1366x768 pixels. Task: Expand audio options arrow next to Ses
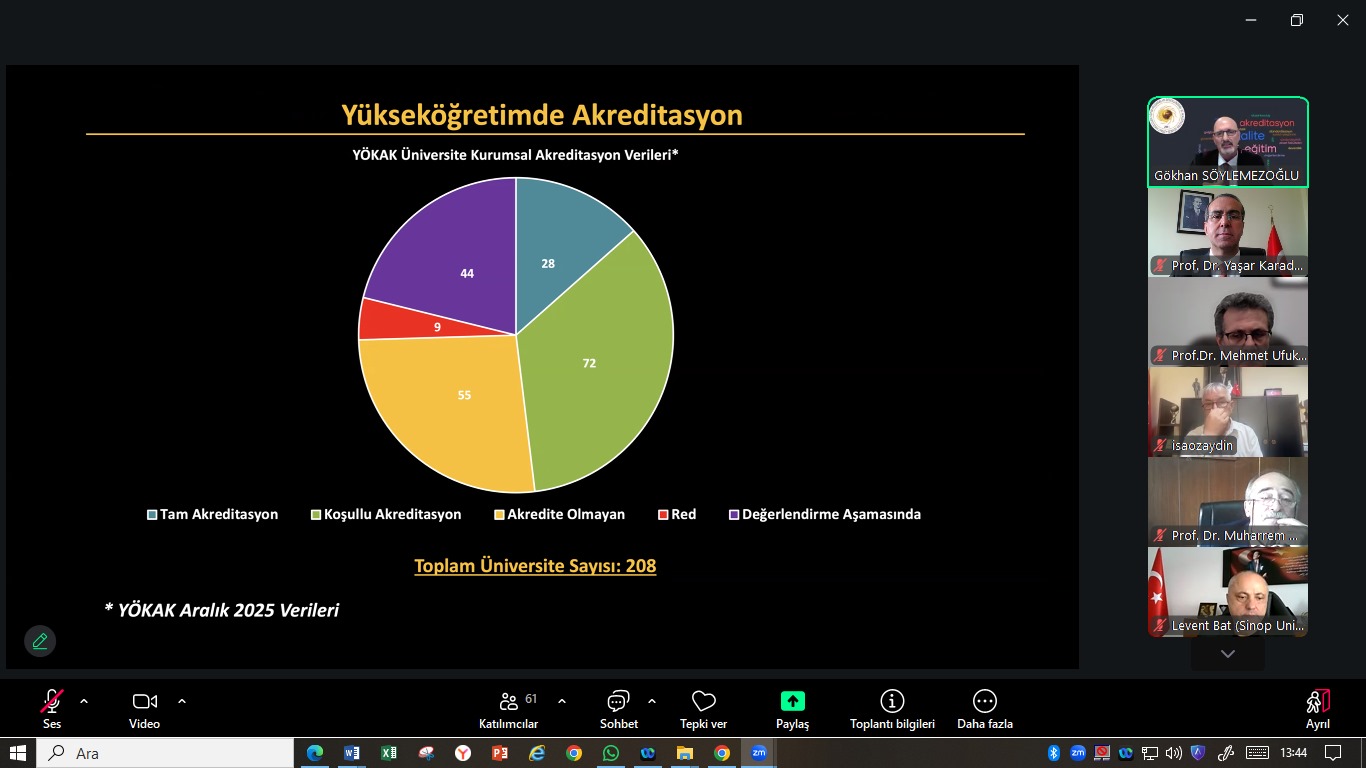[x=84, y=701]
